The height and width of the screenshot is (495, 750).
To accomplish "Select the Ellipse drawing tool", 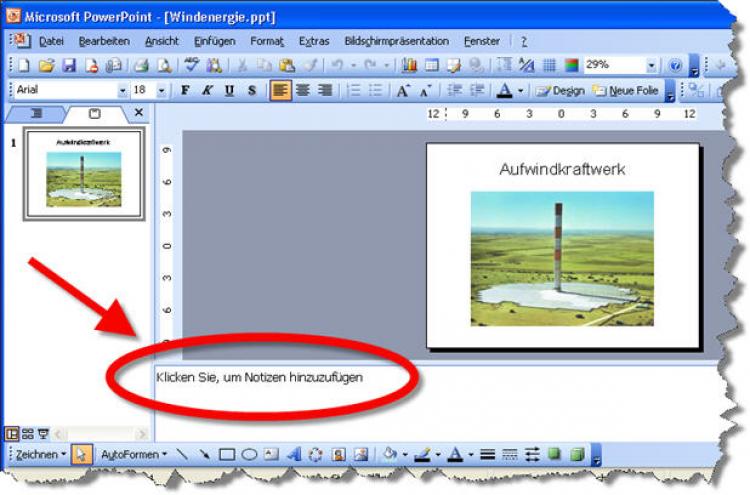I will (x=249, y=454).
